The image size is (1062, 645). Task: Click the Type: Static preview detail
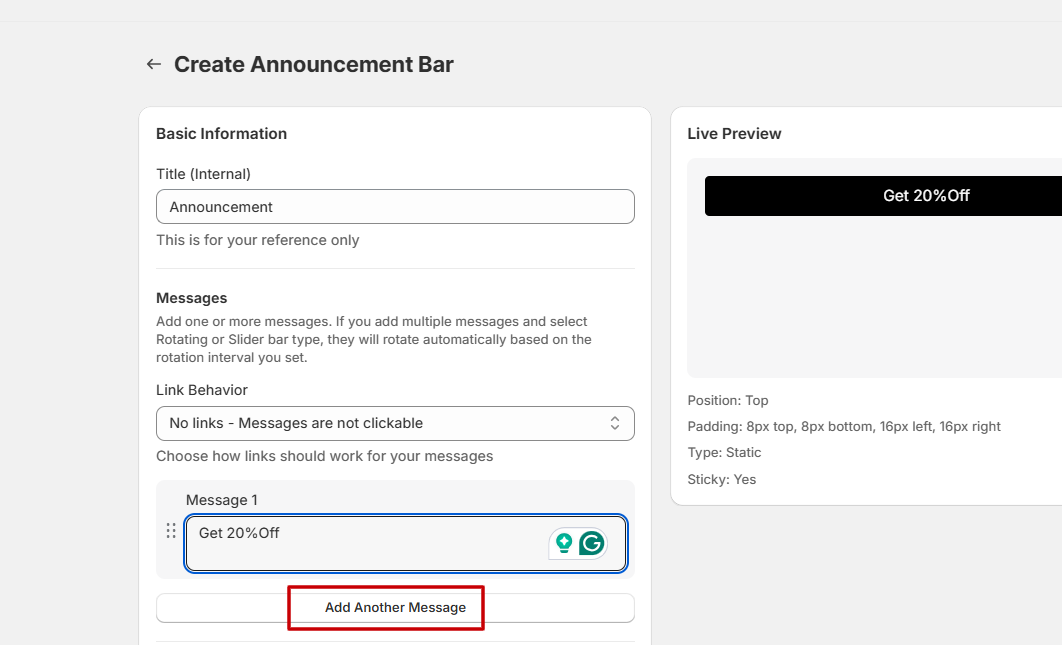point(724,453)
